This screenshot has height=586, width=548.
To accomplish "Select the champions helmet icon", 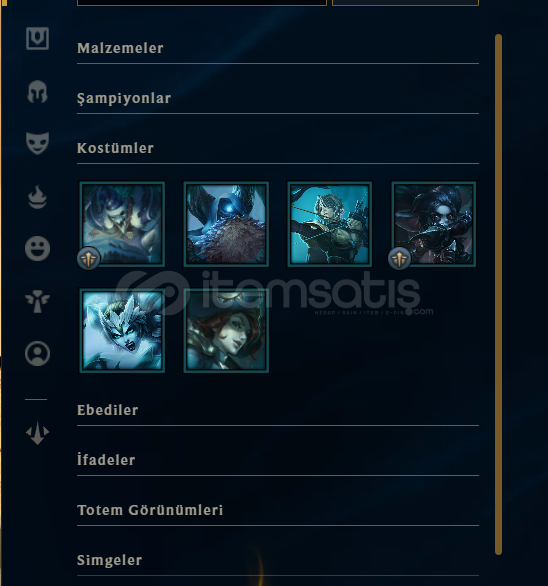I will coord(37,92).
